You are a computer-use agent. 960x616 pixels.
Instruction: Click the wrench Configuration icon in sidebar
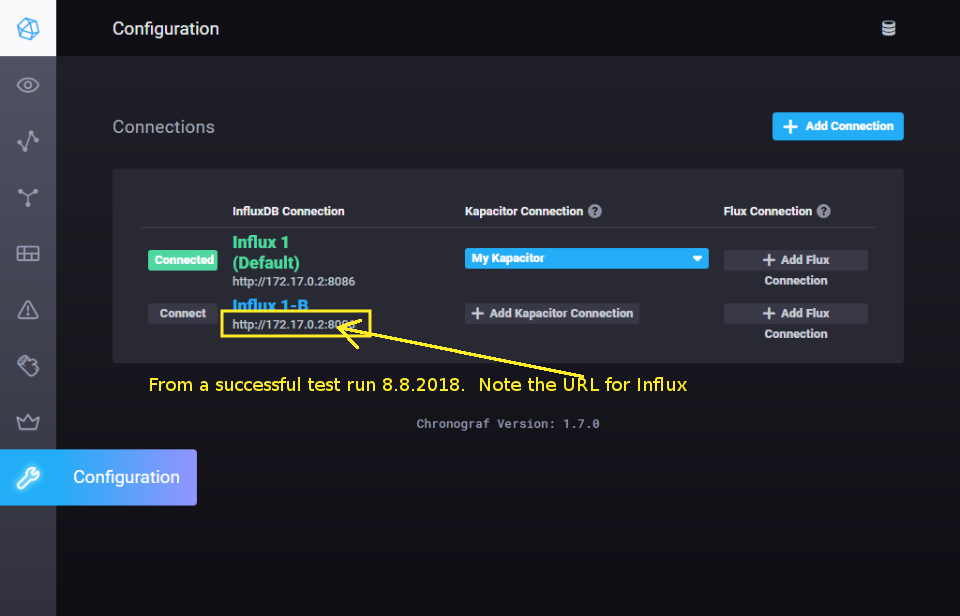[28, 477]
